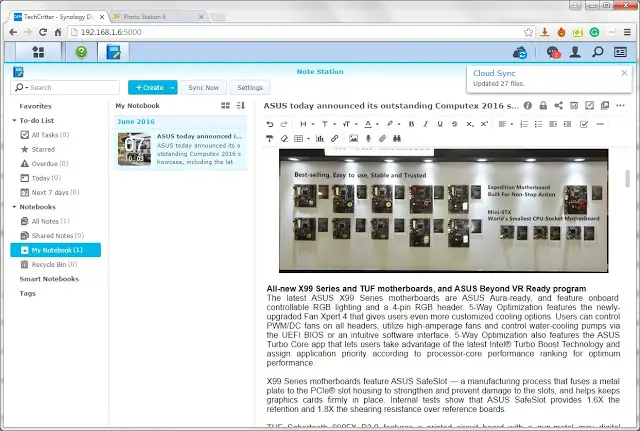Open more note options ellipsis
This screenshot has width=640, height=431.
click(620, 106)
